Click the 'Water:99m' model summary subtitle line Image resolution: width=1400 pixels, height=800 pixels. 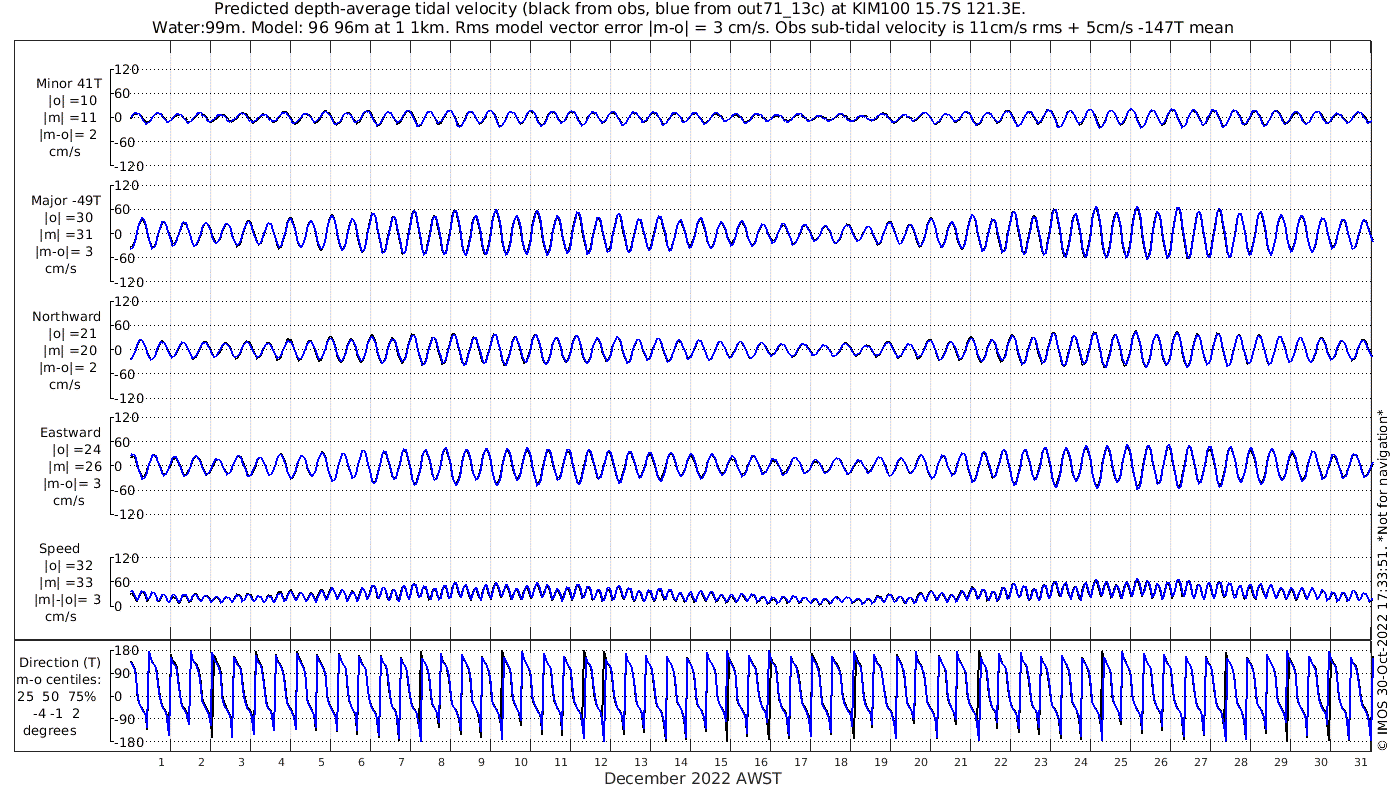[692, 27]
